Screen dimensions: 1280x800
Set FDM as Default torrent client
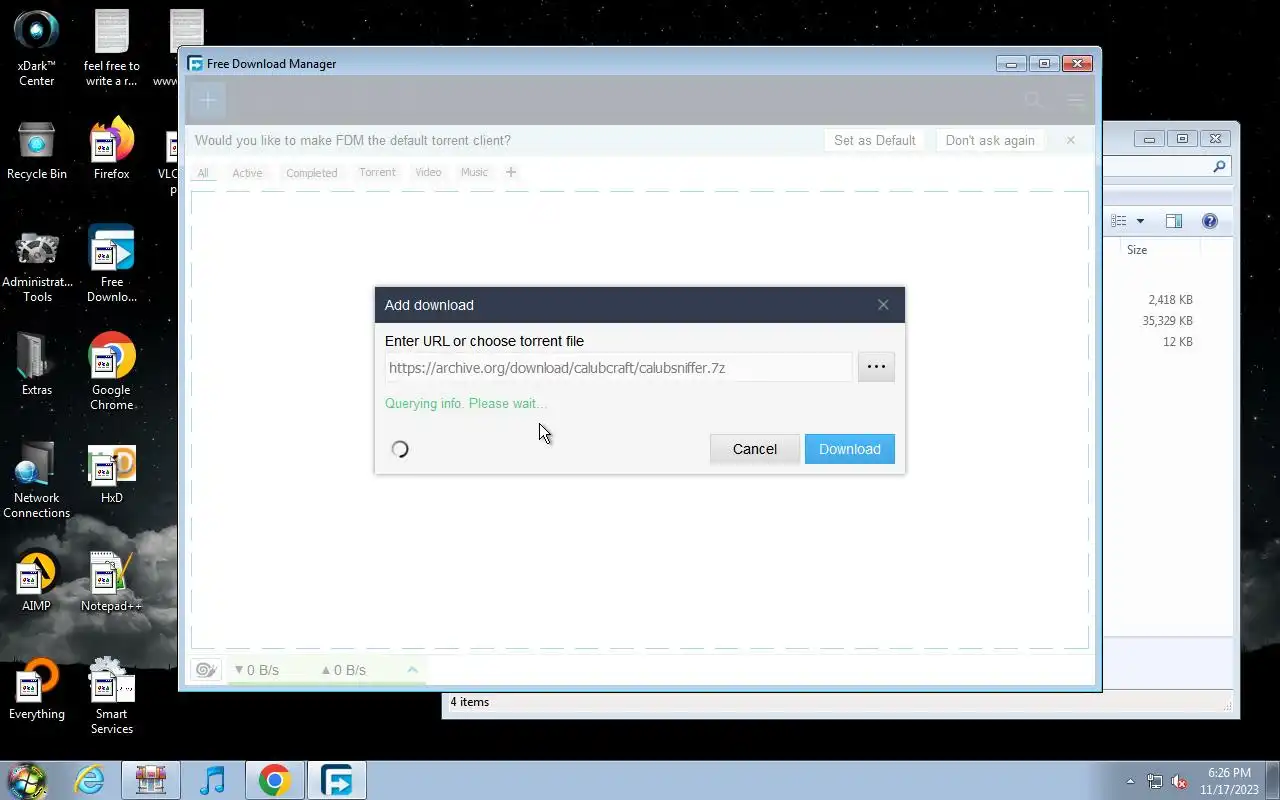[875, 140]
